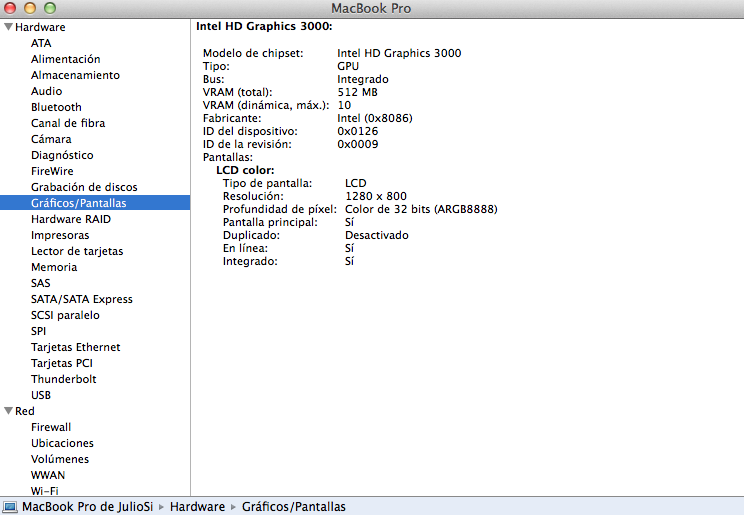Image resolution: width=744 pixels, height=515 pixels.
Task: Select Wi-Fi under Red
Action: (45, 491)
